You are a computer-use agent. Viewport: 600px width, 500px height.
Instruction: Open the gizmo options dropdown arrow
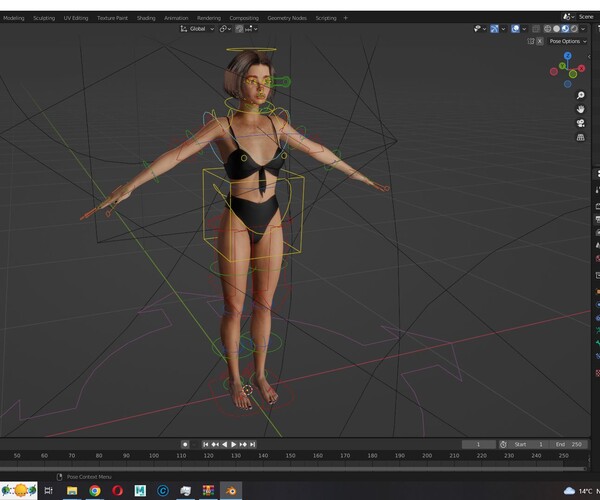coord(503,29)
